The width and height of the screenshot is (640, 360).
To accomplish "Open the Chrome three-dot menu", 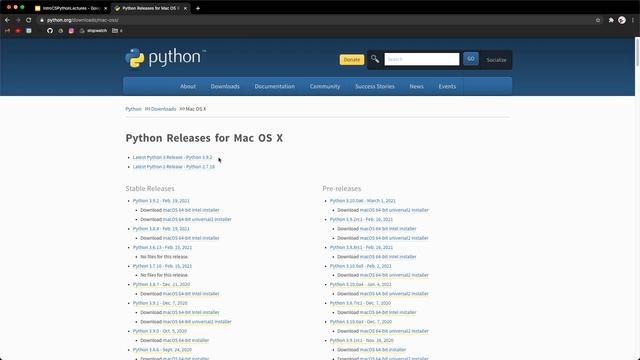I will (x=633, y=20).
